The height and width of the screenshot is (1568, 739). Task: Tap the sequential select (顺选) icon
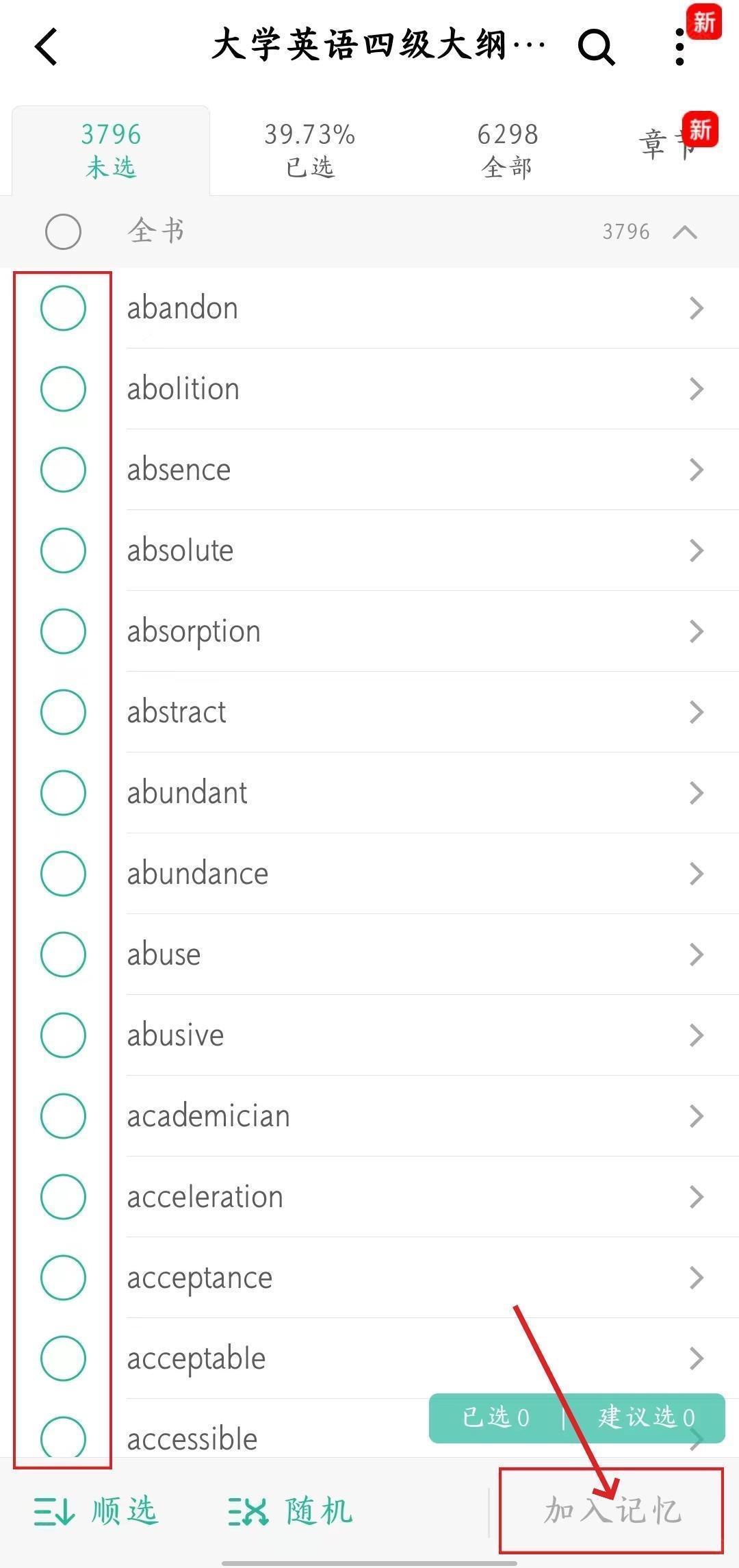[54, 1511]
